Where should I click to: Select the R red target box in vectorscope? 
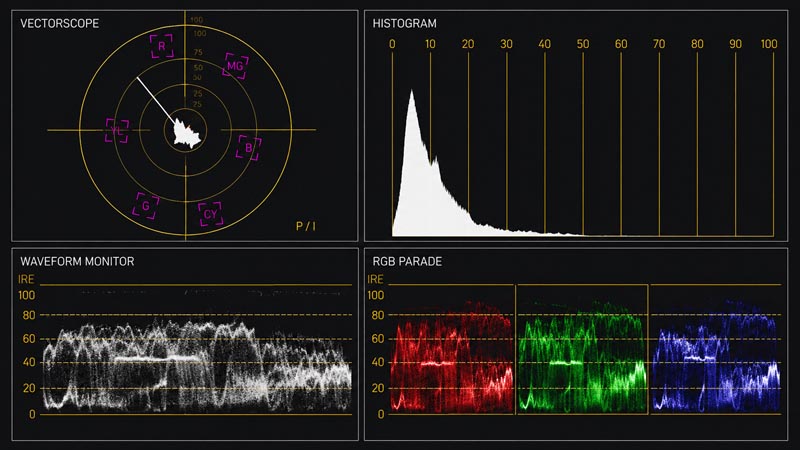(161, 46)
